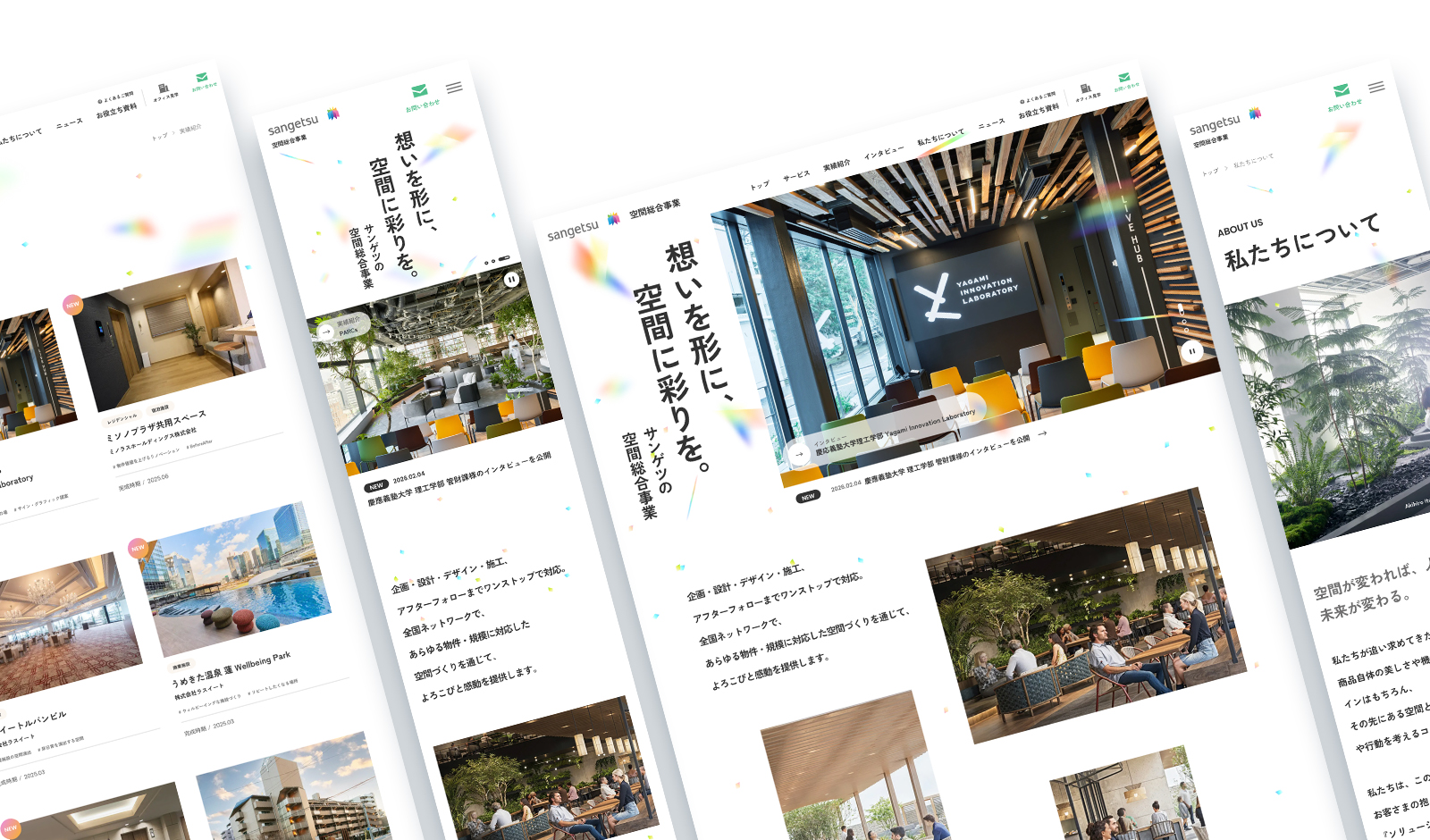Image resolution: width=1430 pixels, height=840 pixels.
Task: Click よくあるご質問 link in desktop header
Action: click(1040, 97)
